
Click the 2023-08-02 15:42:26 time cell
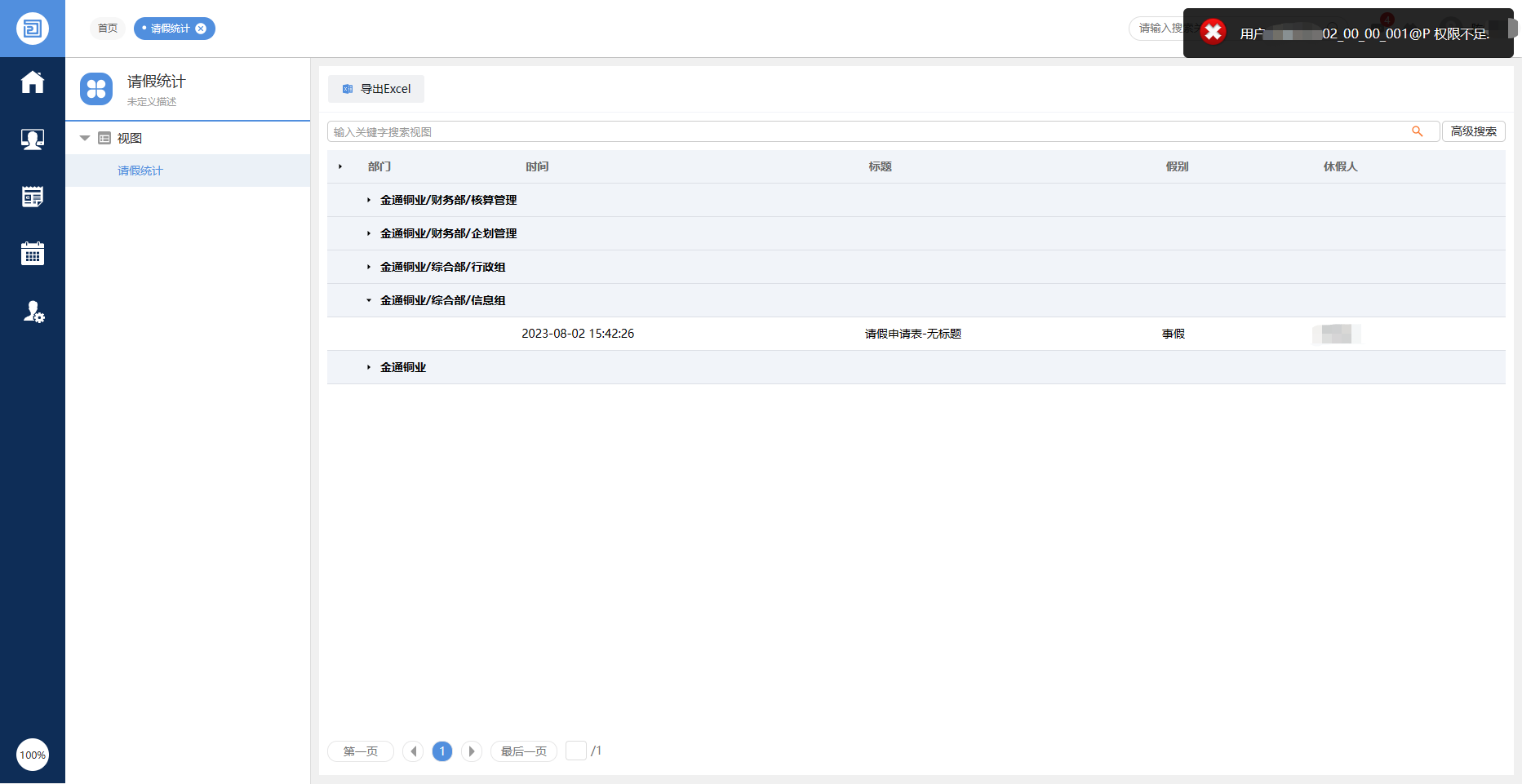[578, 334]
